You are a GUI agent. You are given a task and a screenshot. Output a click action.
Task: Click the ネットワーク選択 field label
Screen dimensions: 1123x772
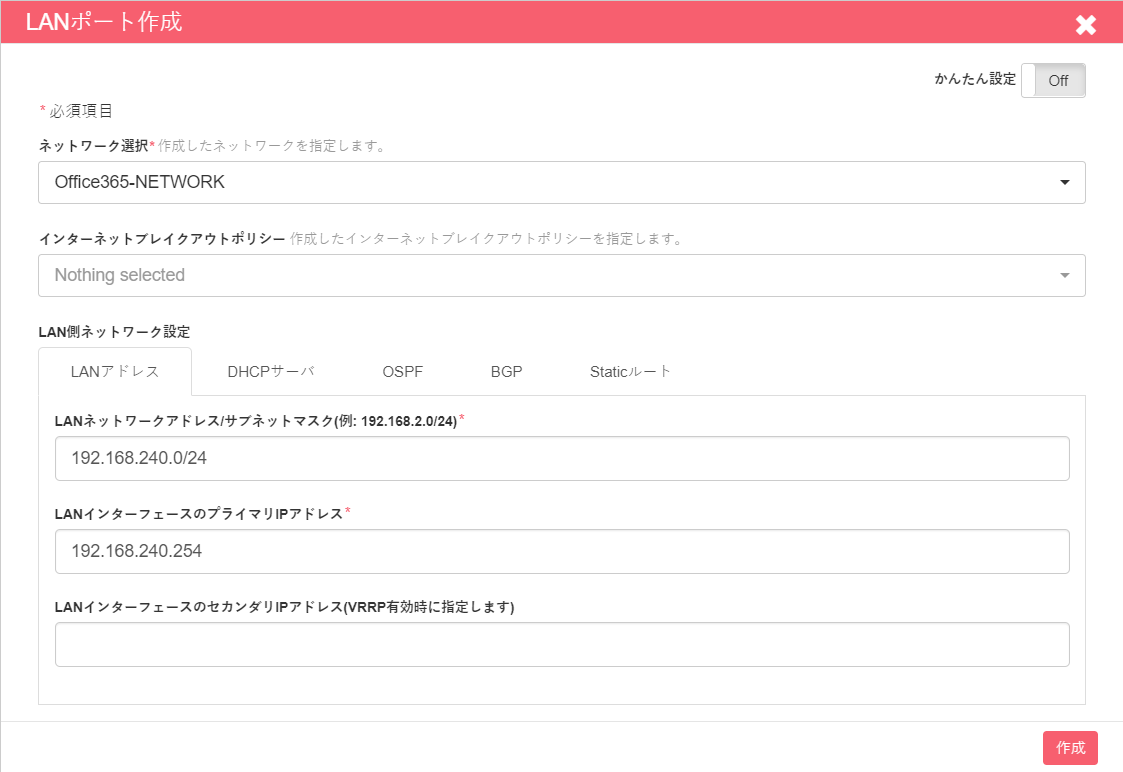tap(93, 146)
